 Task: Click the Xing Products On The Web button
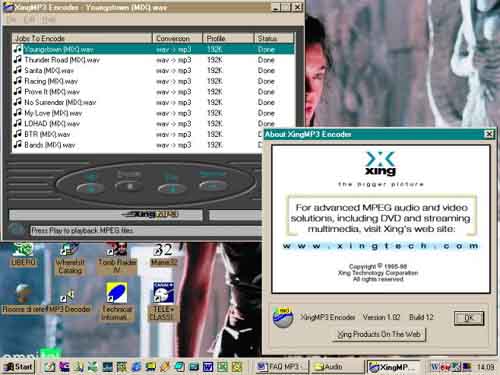click(x=379, y=334)
